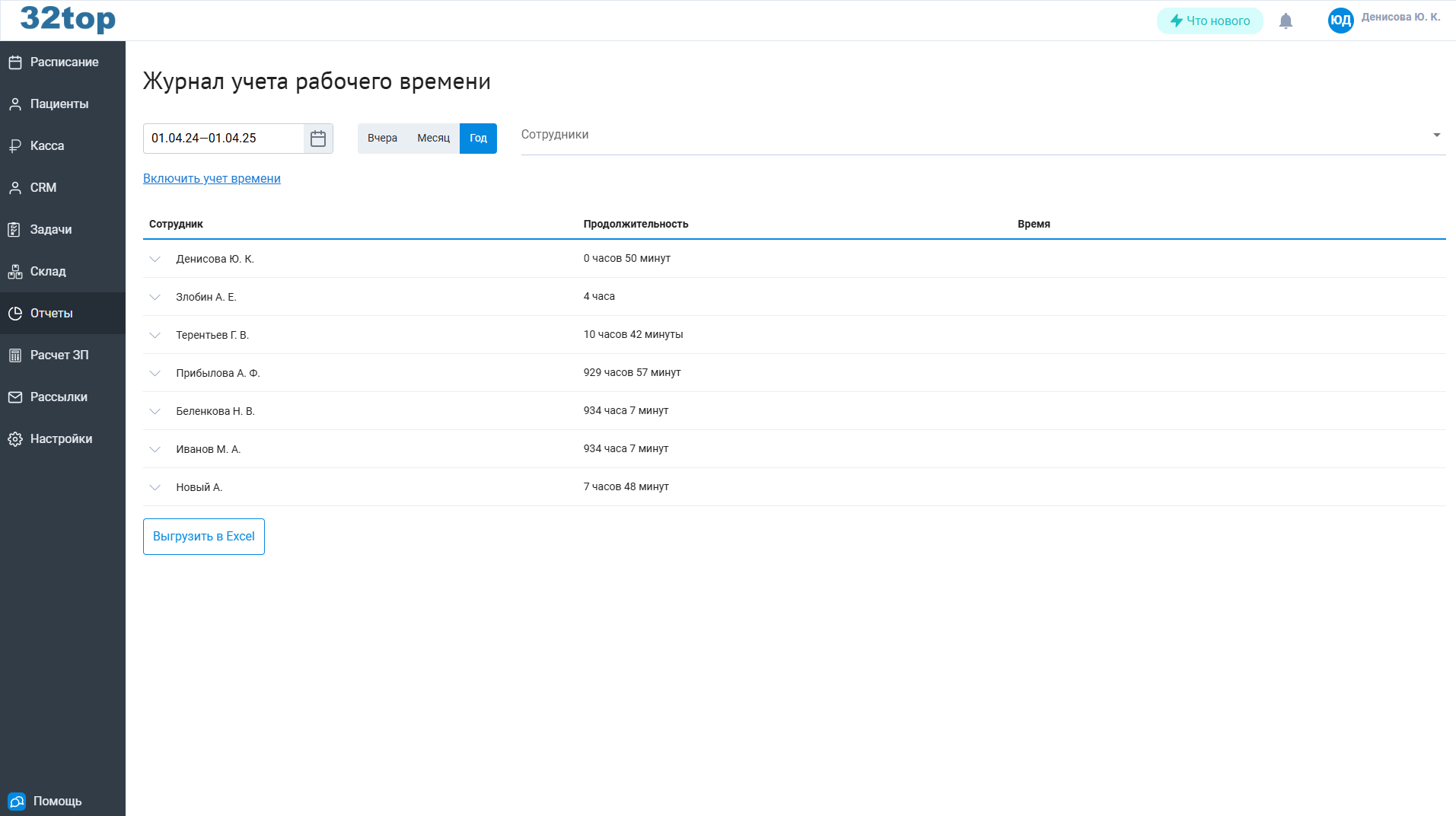Open the Что нового button
This screenshot has width=1456, height=816.
1209,21
